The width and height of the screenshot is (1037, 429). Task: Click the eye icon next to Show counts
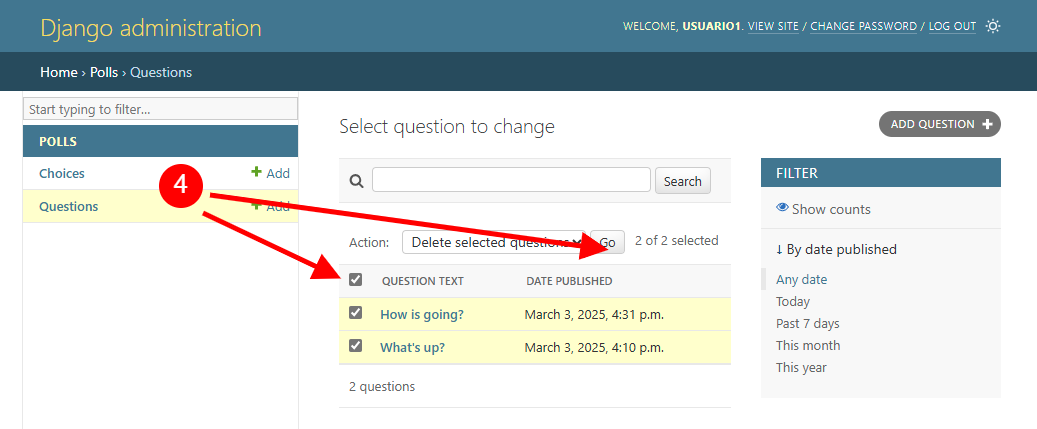pyautogui.click(x=782, y=208)
